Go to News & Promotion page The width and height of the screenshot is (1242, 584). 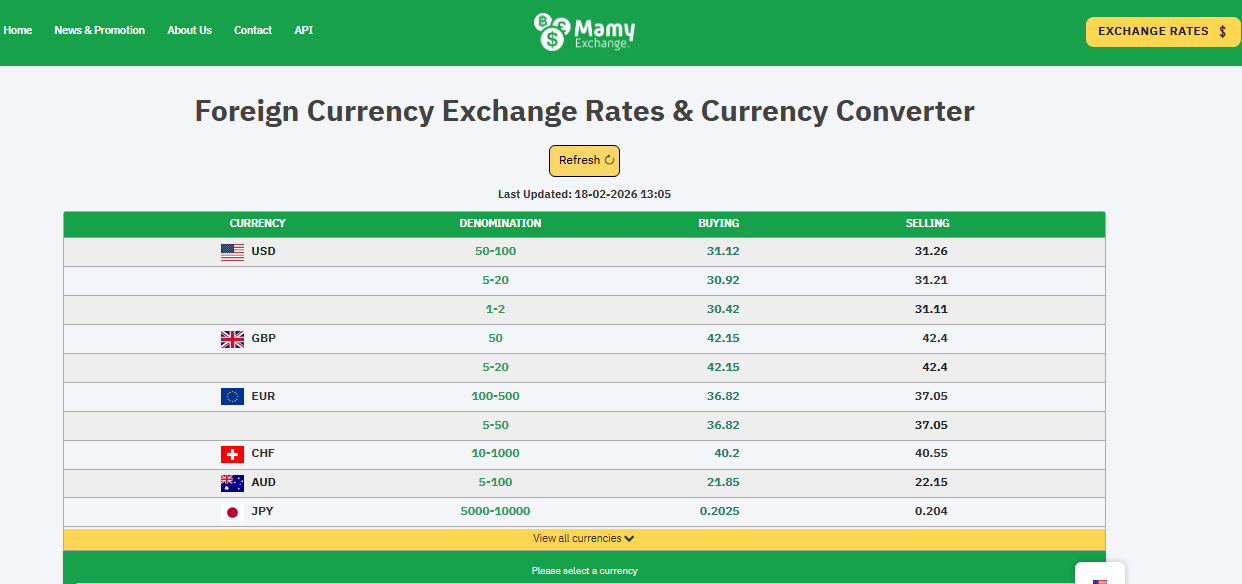[x=99, y=30]
